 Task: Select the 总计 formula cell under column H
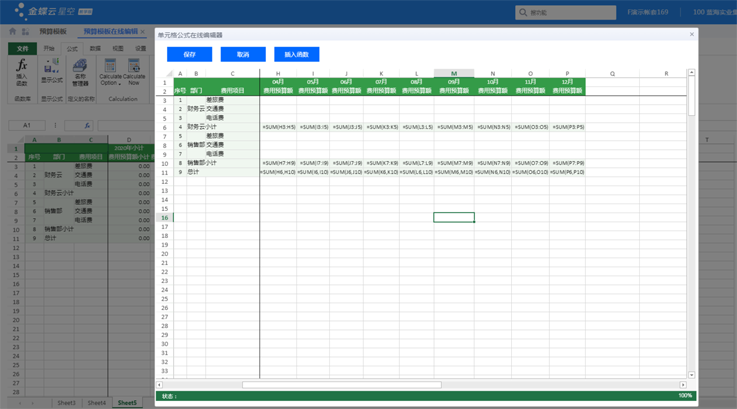coord(278,172)
